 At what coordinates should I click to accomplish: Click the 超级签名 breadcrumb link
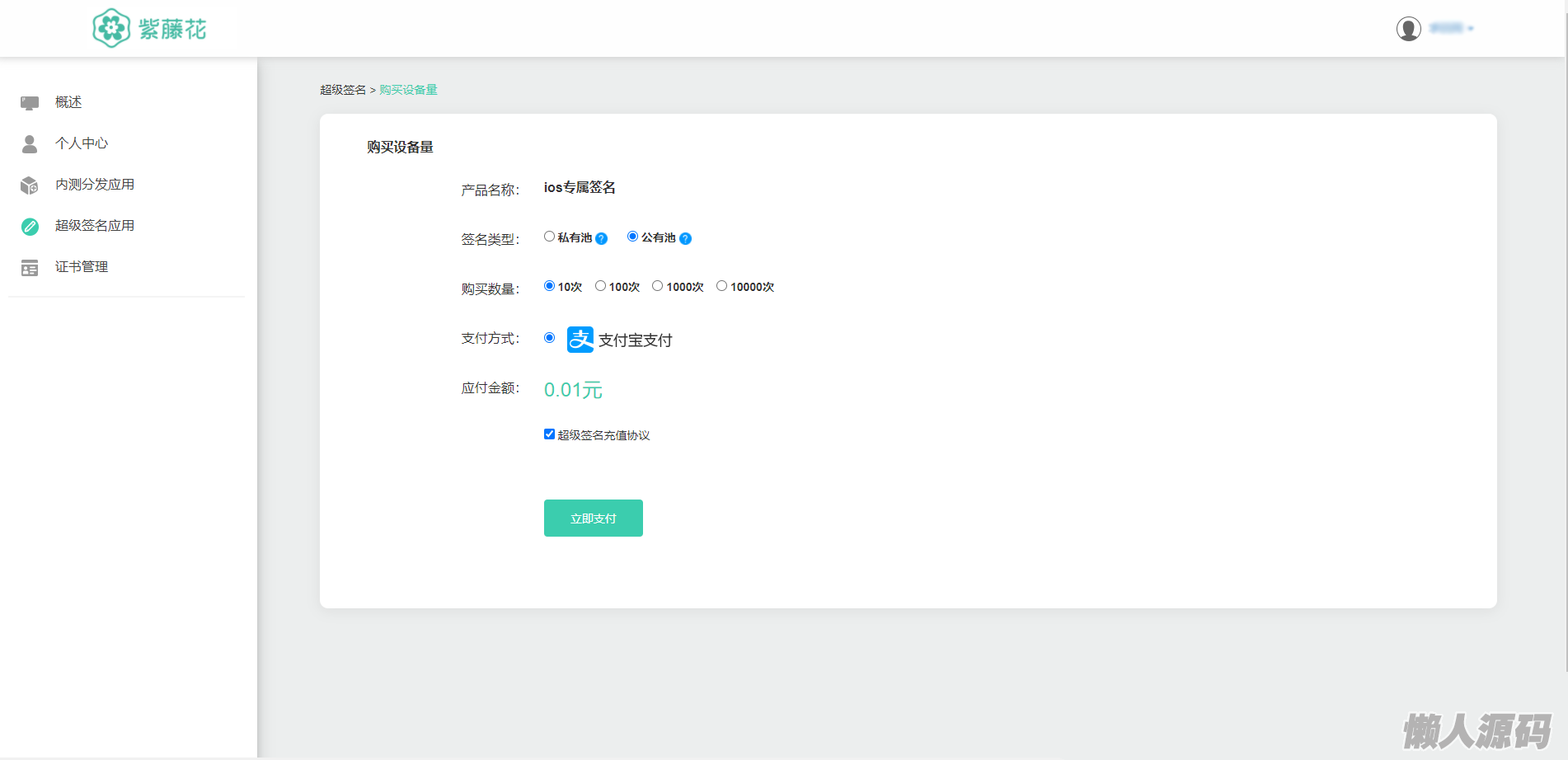(343, 90)
